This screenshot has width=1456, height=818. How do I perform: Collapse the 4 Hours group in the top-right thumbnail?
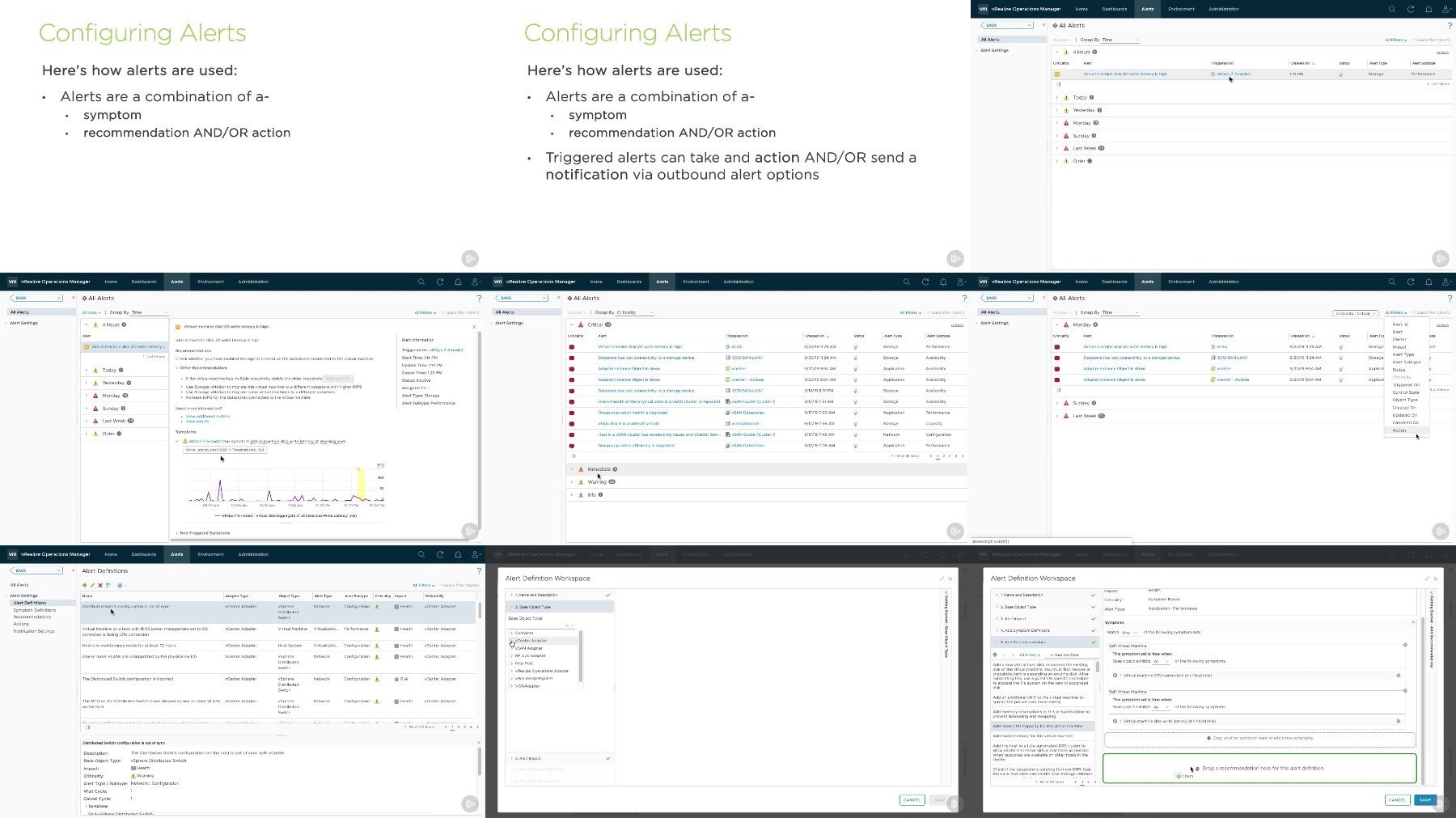[x=1056, y=52]
